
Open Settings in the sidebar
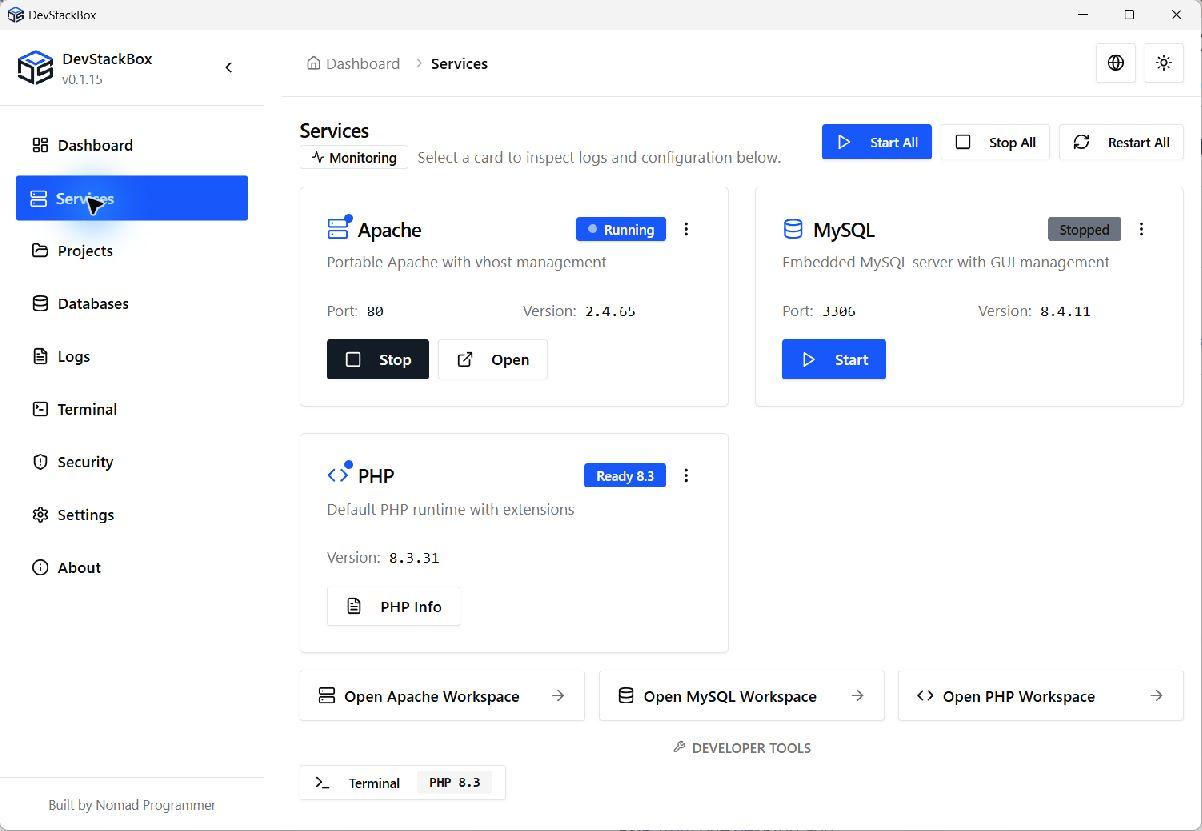(x=132, y=515)
